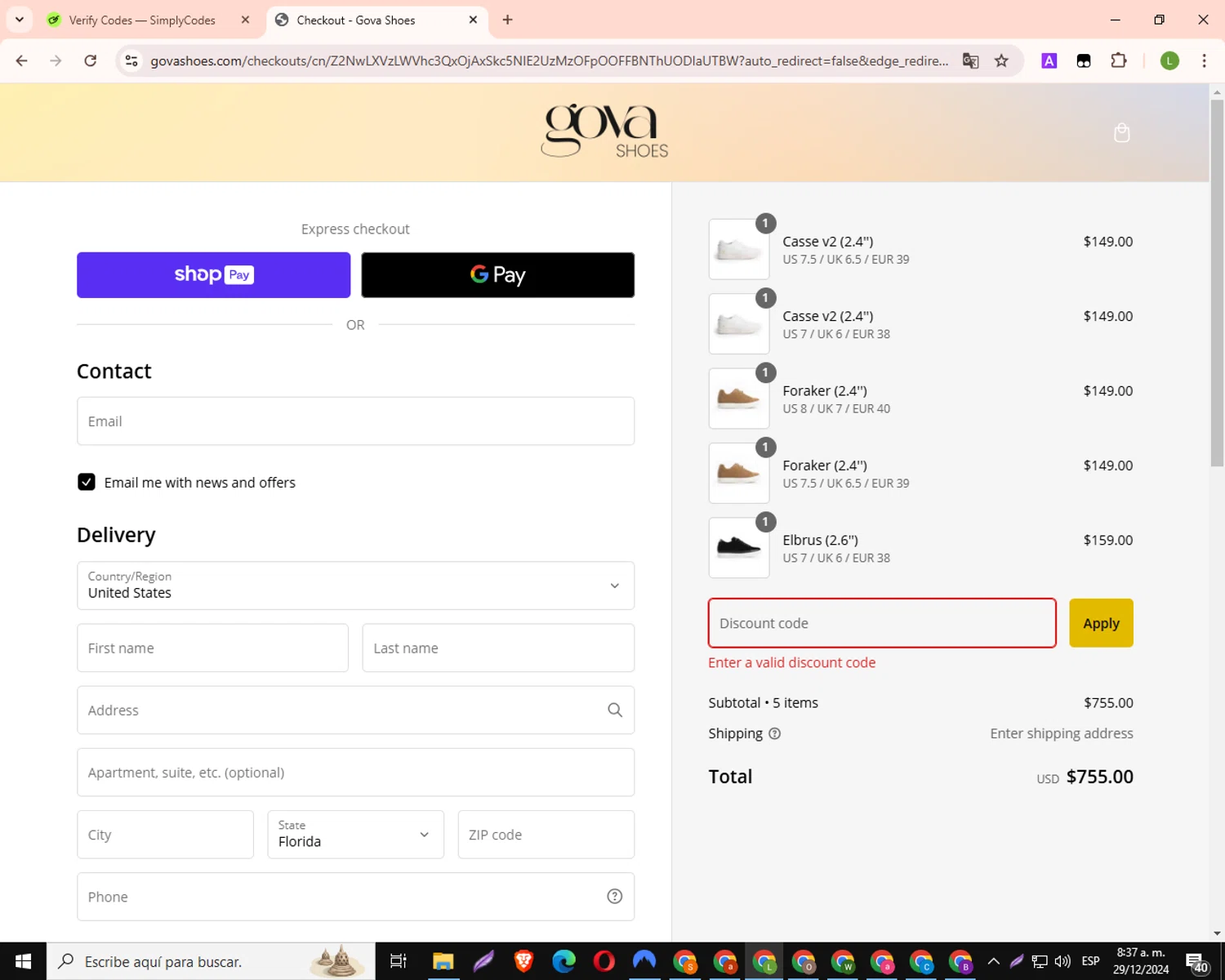Click the First name field
Viewport: 1225px width, 980px height.
click(212, 648)
